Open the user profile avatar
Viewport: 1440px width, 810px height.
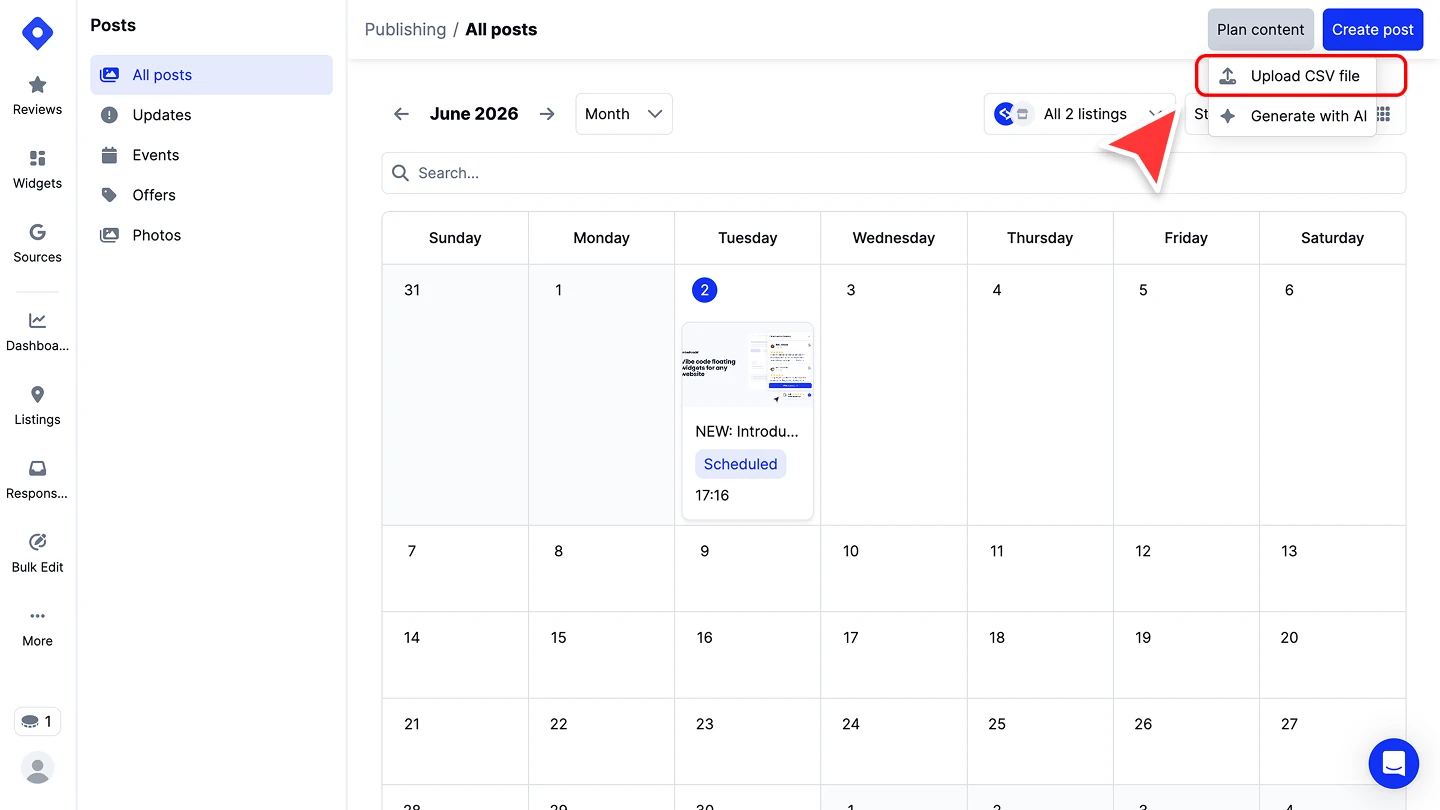point(37,768)
